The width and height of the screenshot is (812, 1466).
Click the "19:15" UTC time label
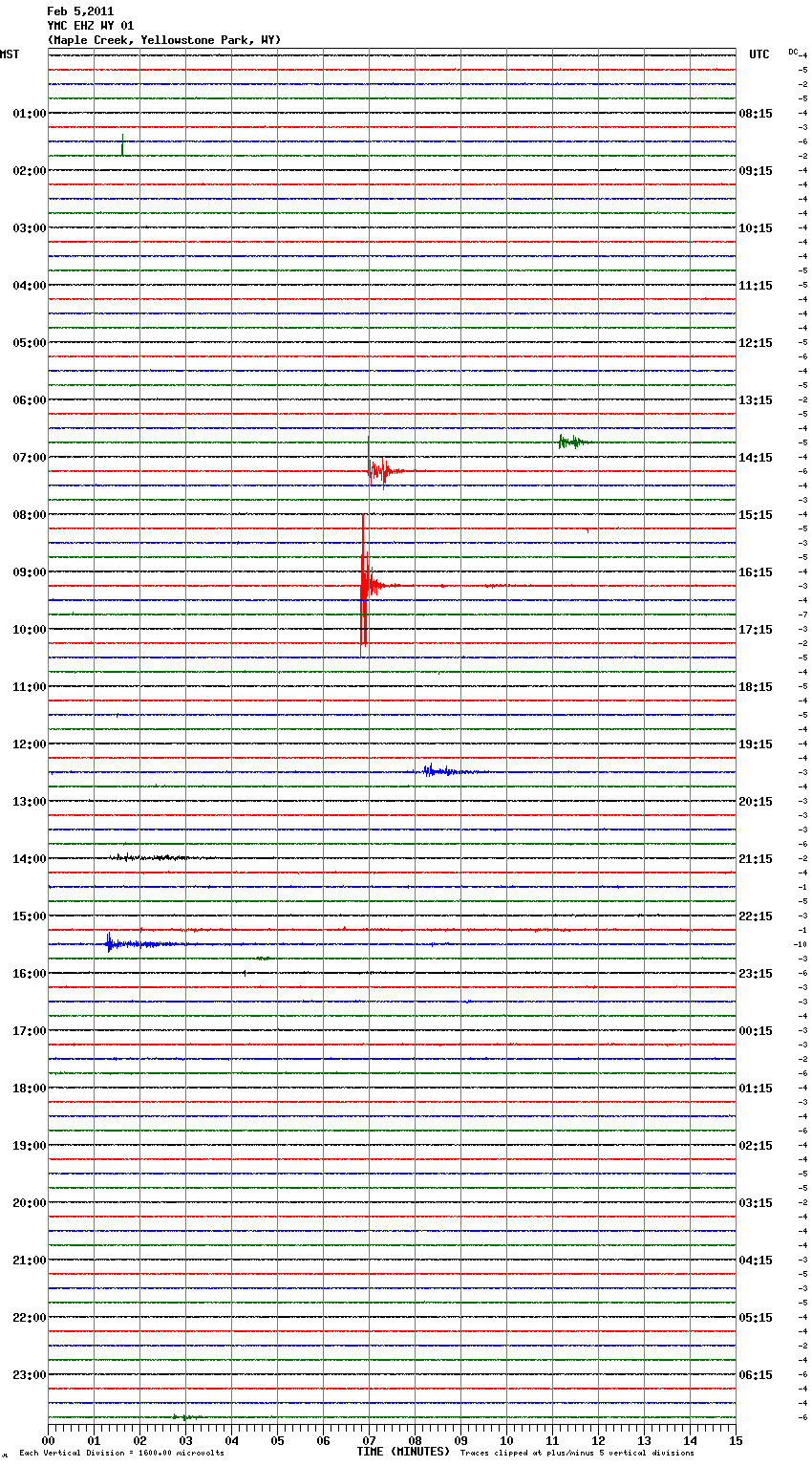pyautogui.click(x=756, y=744)
